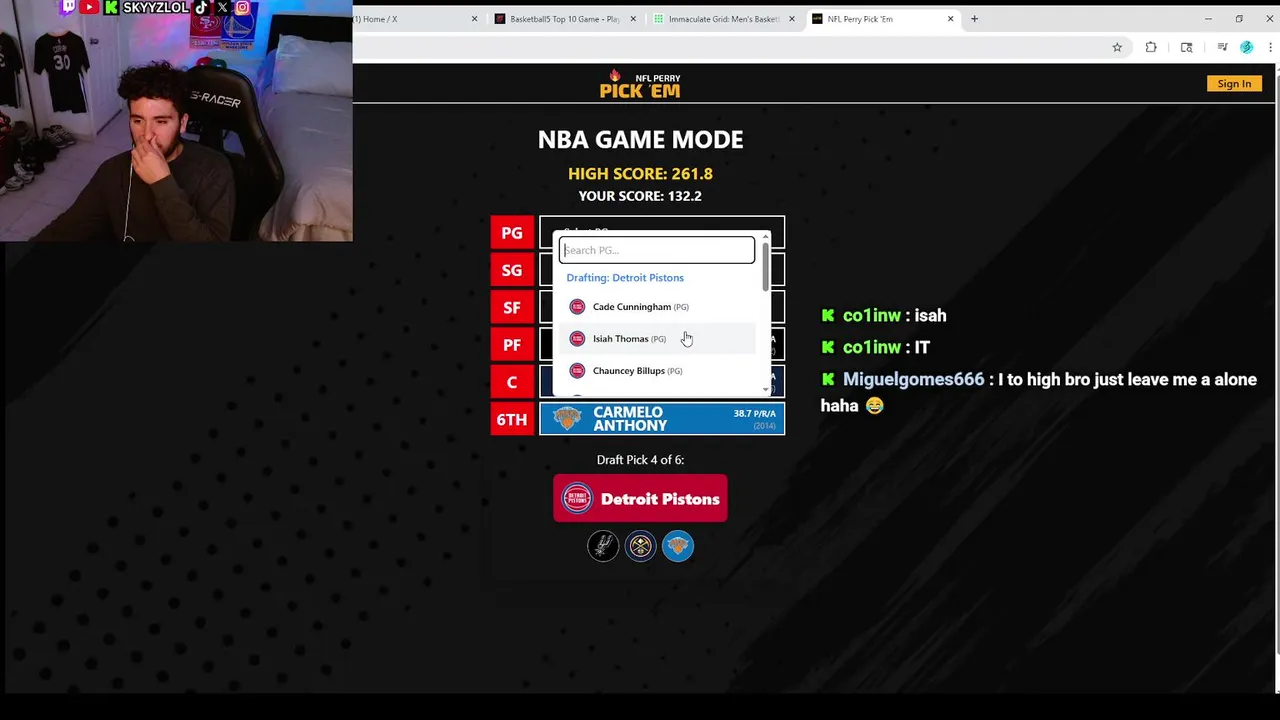Image resolution: width=1280 pixels, height=720 pixels.
Task: Click the Knicks logo in Carmelo Anthony slot
Action: click(567, 418)
